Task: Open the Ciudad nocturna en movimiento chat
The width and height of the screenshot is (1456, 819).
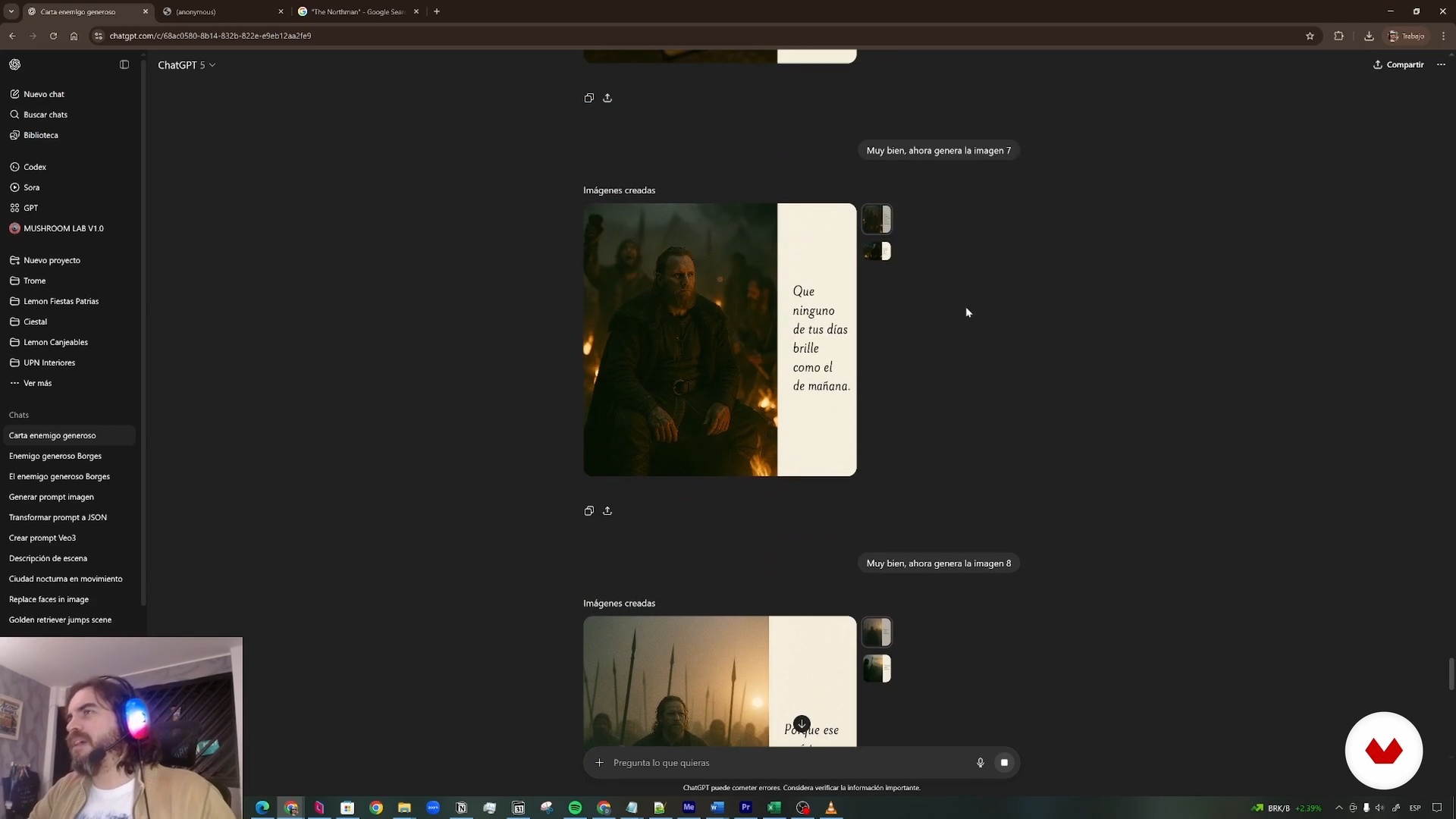Action: (65, 579)
